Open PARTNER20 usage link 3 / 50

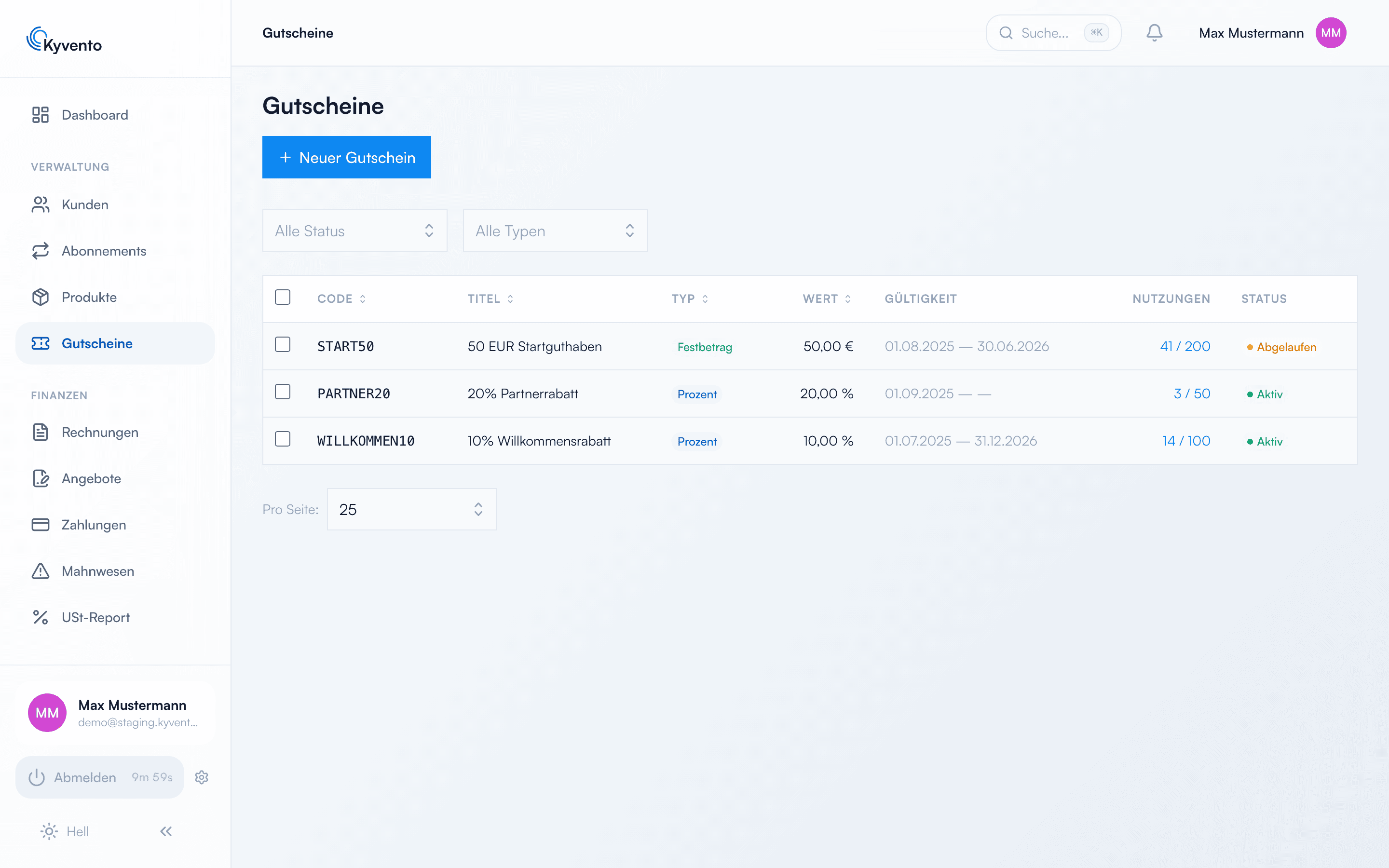[x=1192, y=394]
